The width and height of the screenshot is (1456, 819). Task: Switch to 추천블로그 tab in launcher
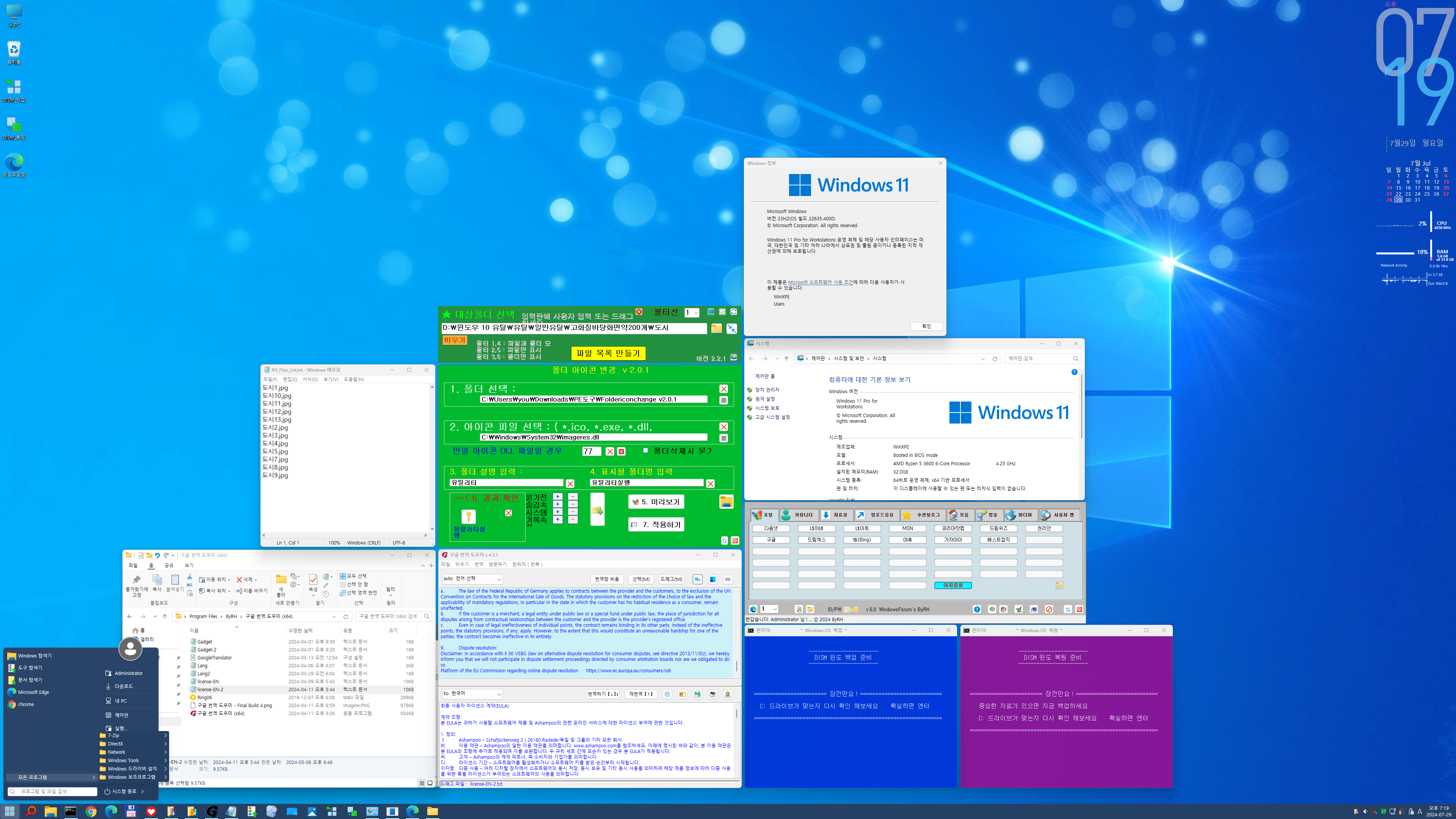pos(923,515)
